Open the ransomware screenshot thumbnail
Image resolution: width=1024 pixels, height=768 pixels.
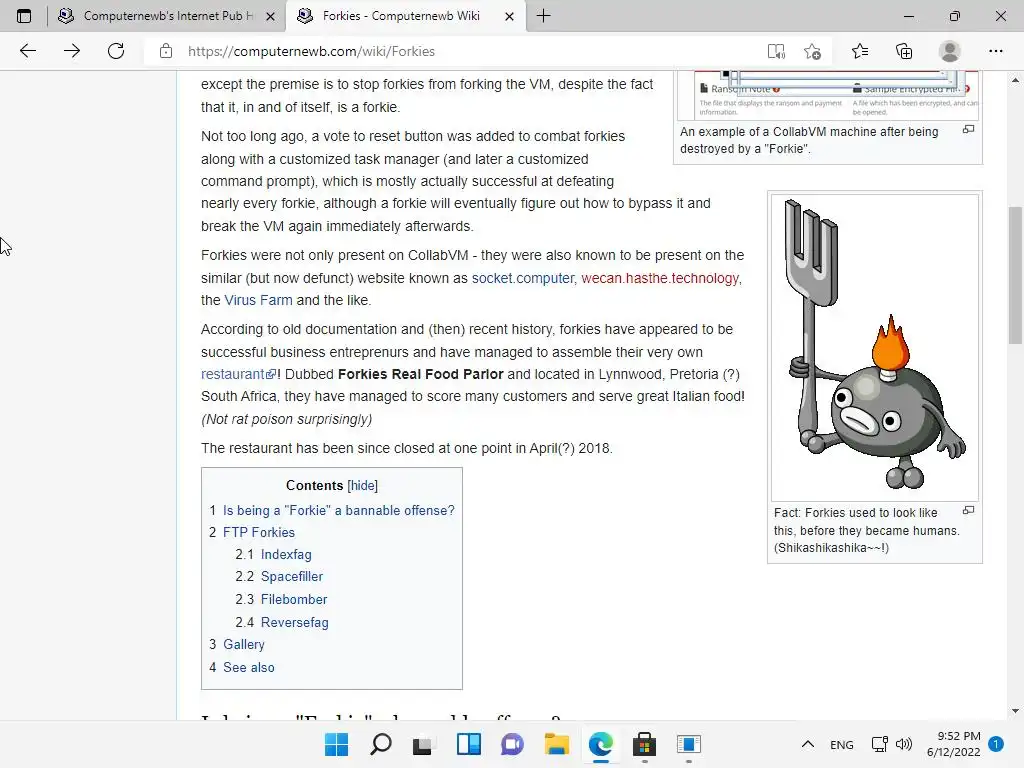pyautogui.click(x=828, y=95)
